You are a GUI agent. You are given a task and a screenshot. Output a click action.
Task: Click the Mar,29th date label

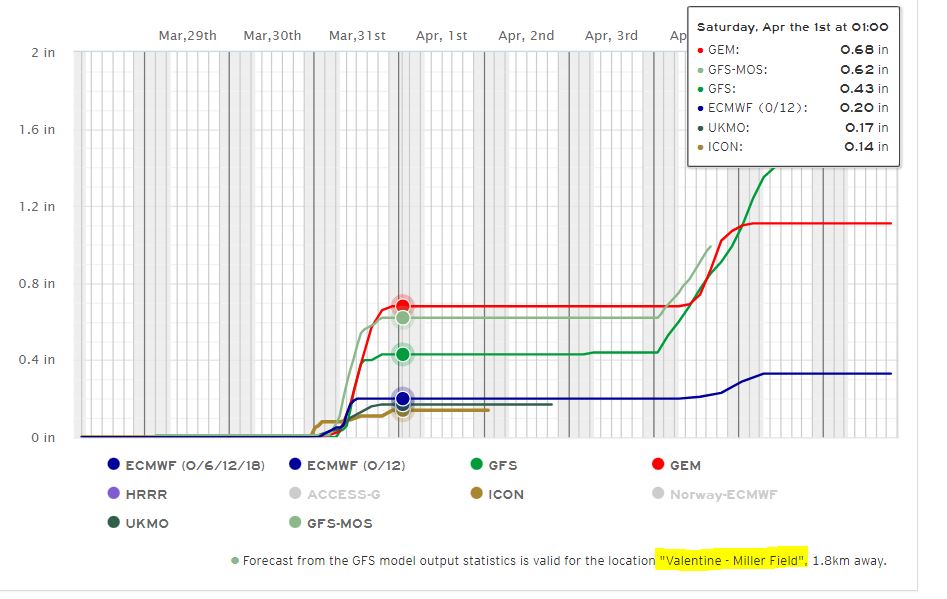187,36
